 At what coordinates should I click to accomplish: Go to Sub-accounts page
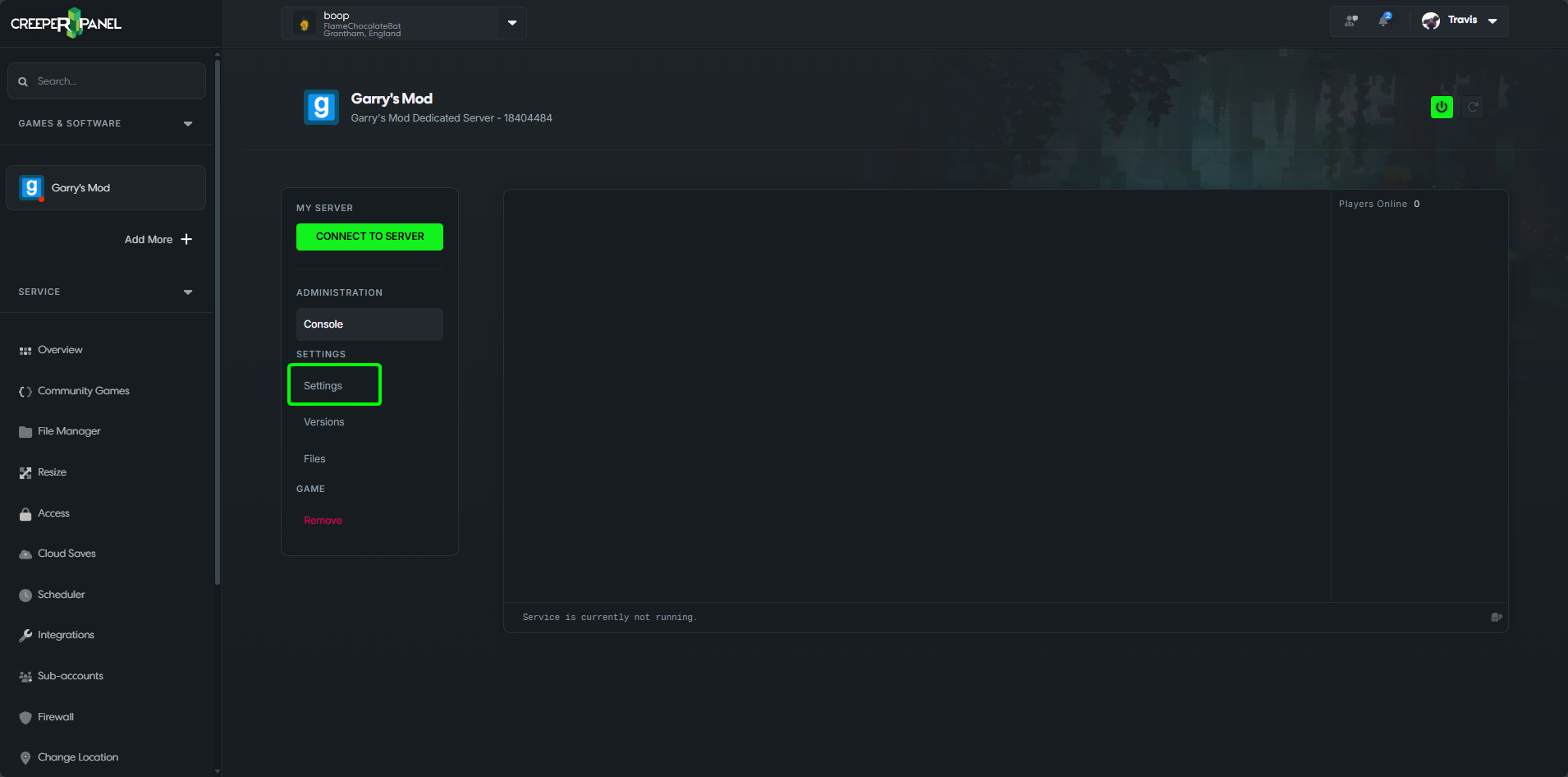71,676
